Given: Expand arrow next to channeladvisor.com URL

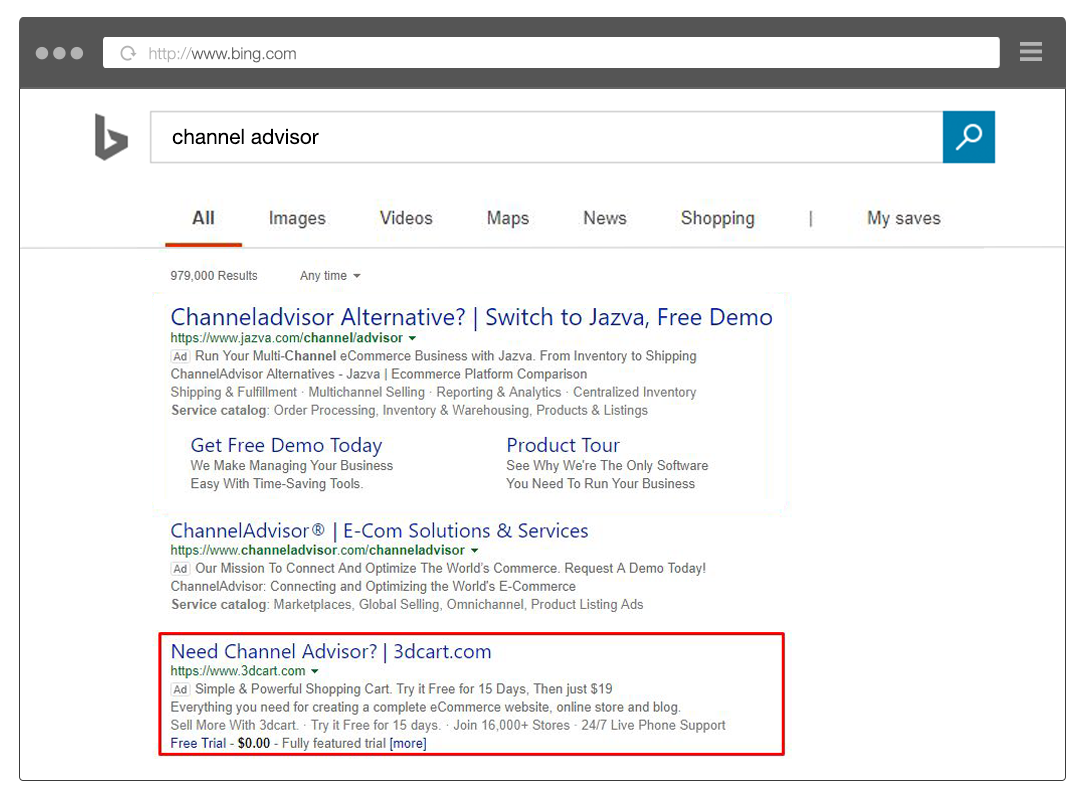Looking at the screenshot, I should click(474, 551).
